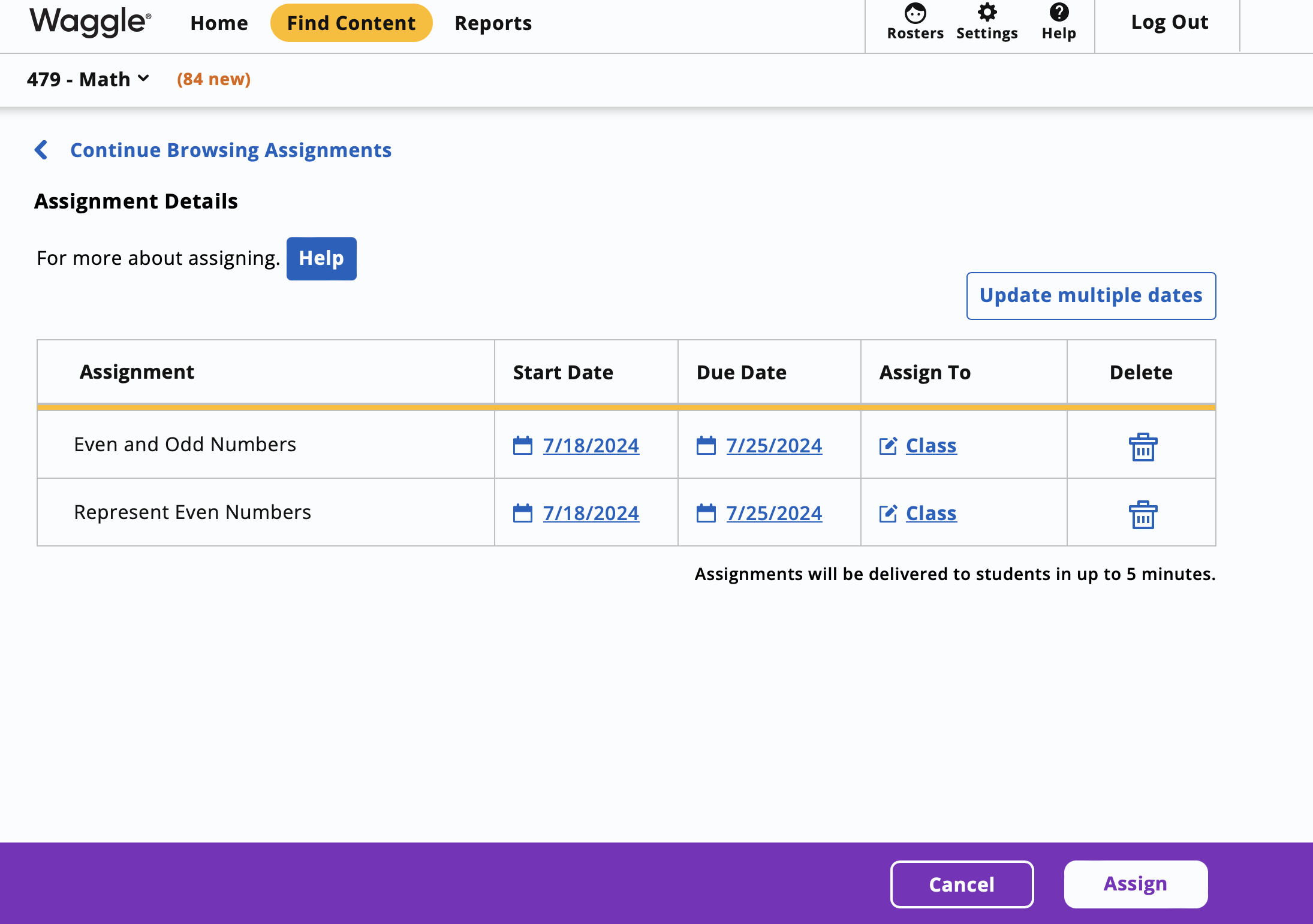Click Class link for Even and Odd Numbers
This screenshot has height=924, width=1313.
tap(931, 445)
